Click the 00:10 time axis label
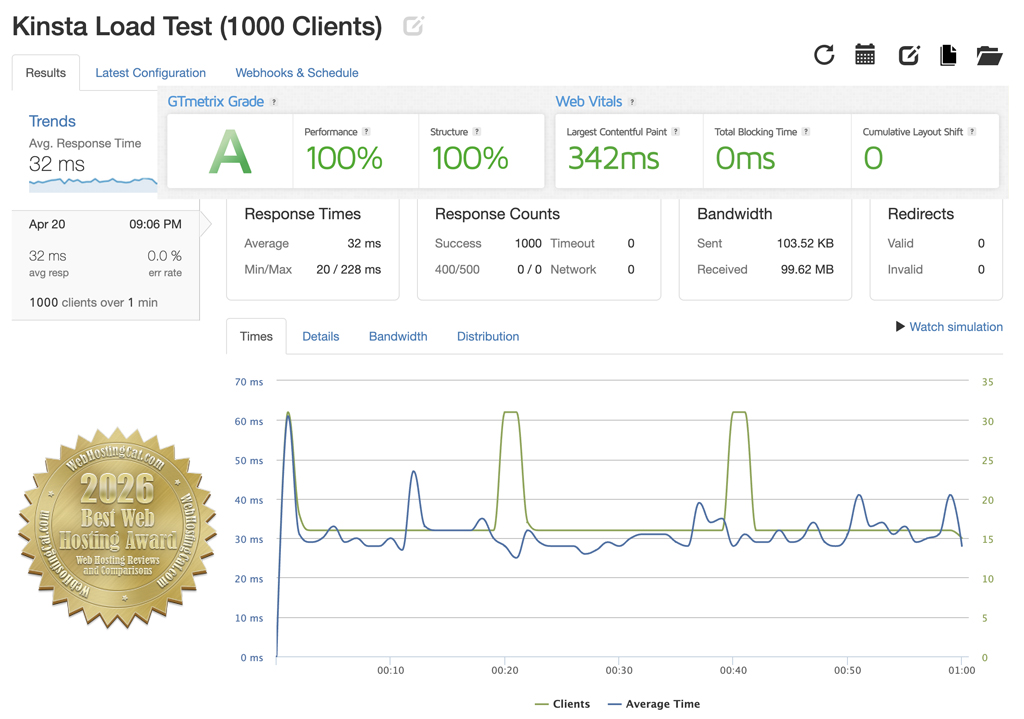The image size is (1024, 719). pyautogui.click(x=391, y=670)
